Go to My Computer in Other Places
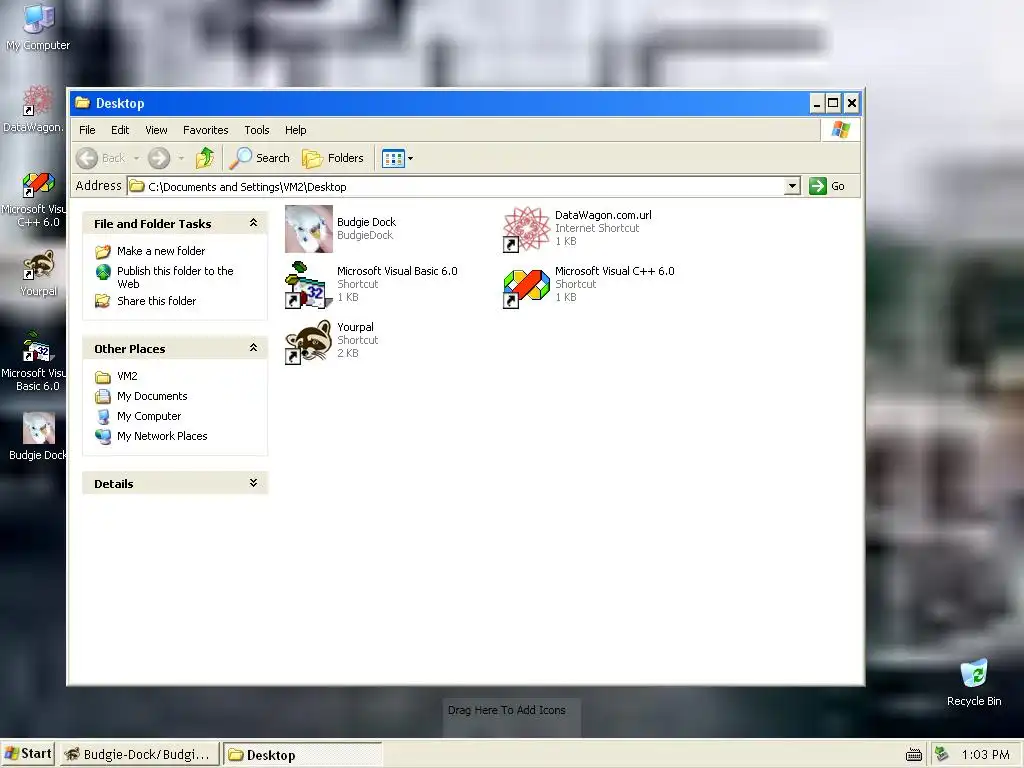The width and height of the screenshot is (1024, 768). (149, 416)
